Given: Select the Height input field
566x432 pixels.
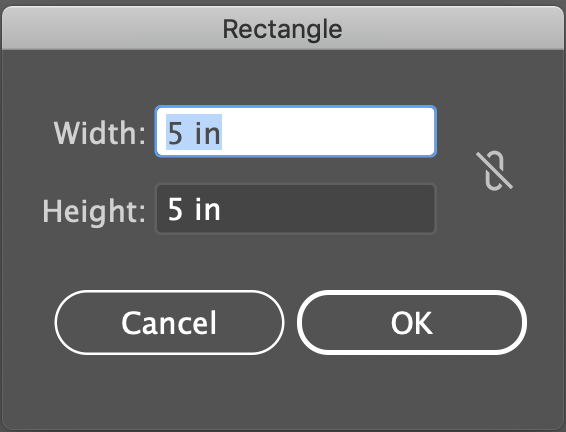Looking at the screenshot, I should [296, 209].
